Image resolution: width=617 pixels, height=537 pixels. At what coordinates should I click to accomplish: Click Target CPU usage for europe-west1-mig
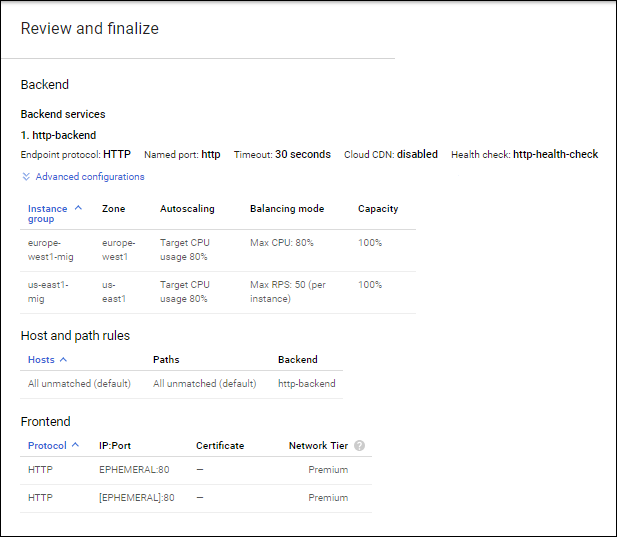[185, 250]
